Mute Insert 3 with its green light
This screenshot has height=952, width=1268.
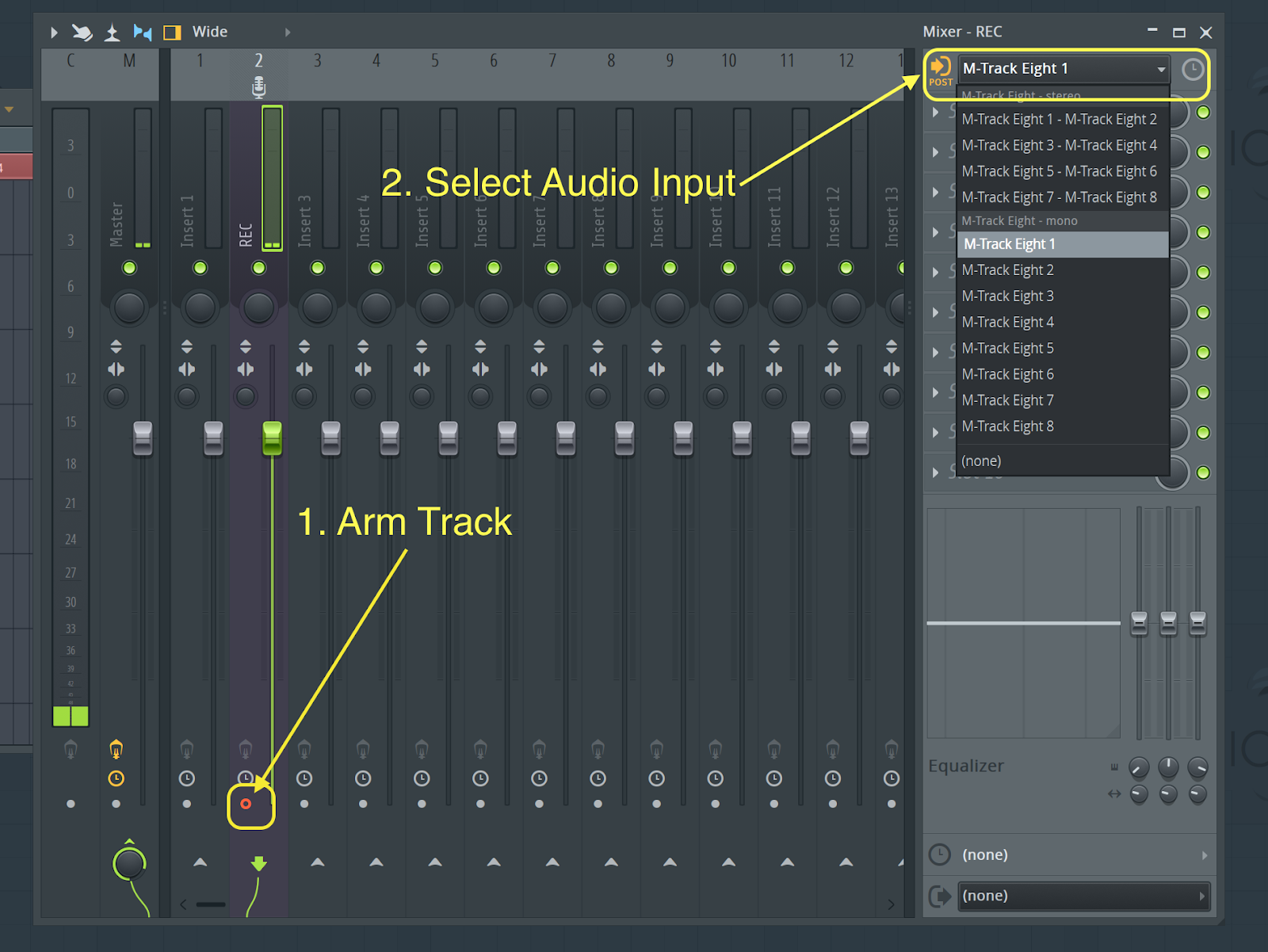(318, 268)
